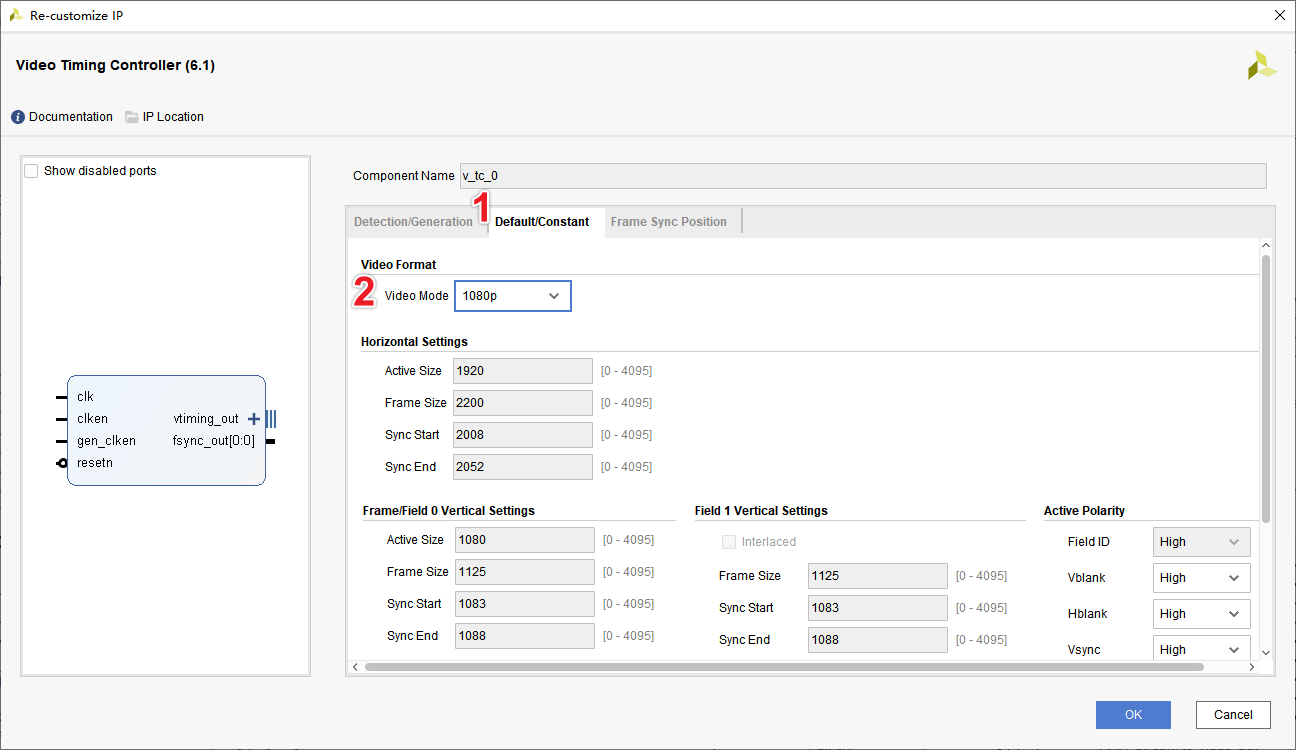Click the resetn port inversion circle

point(62,463)
